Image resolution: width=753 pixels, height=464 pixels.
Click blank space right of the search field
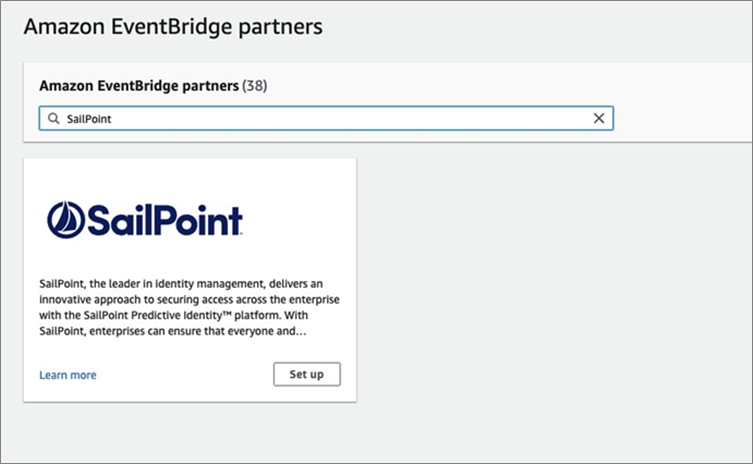click(682, 118)
